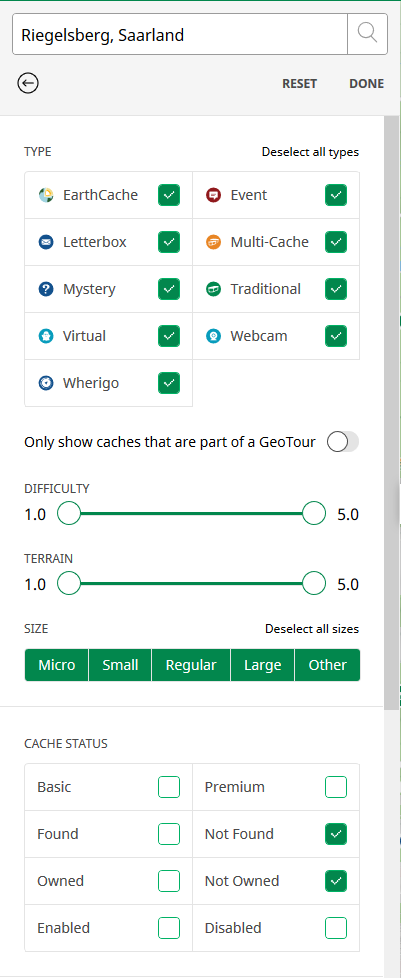Click the RESET button

(x=299, y=84)
